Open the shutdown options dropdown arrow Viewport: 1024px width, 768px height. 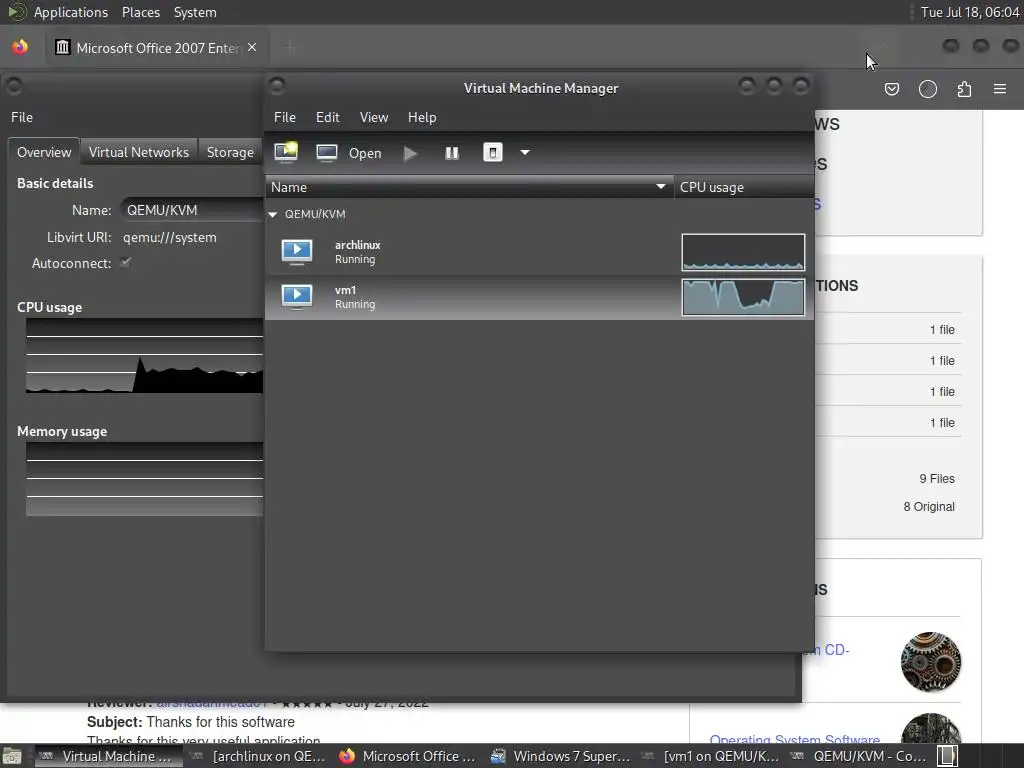pos(525,153)
